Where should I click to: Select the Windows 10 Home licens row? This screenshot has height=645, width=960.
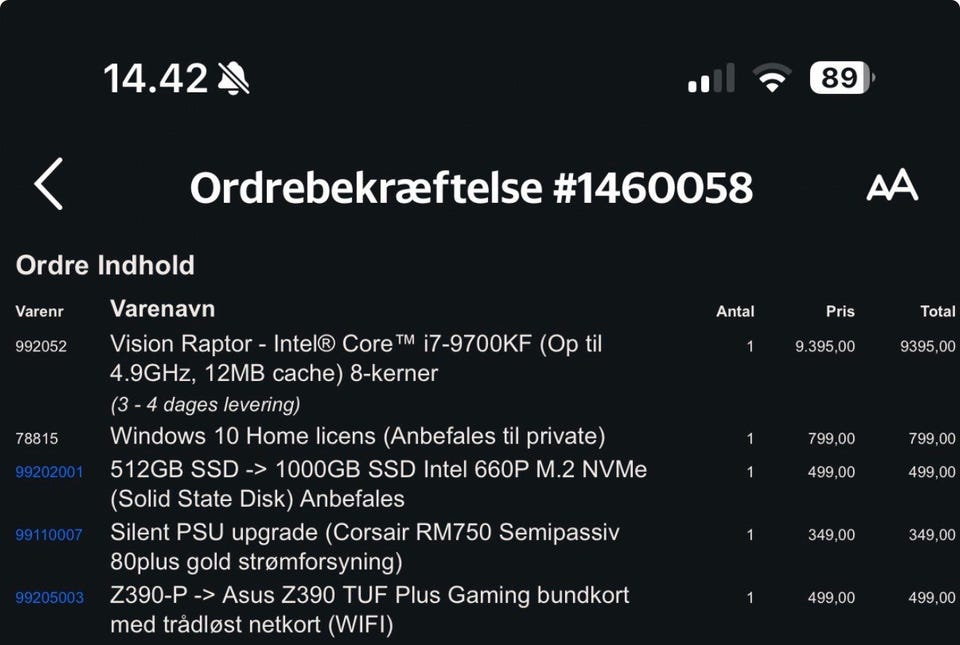[x=485, y=437]
